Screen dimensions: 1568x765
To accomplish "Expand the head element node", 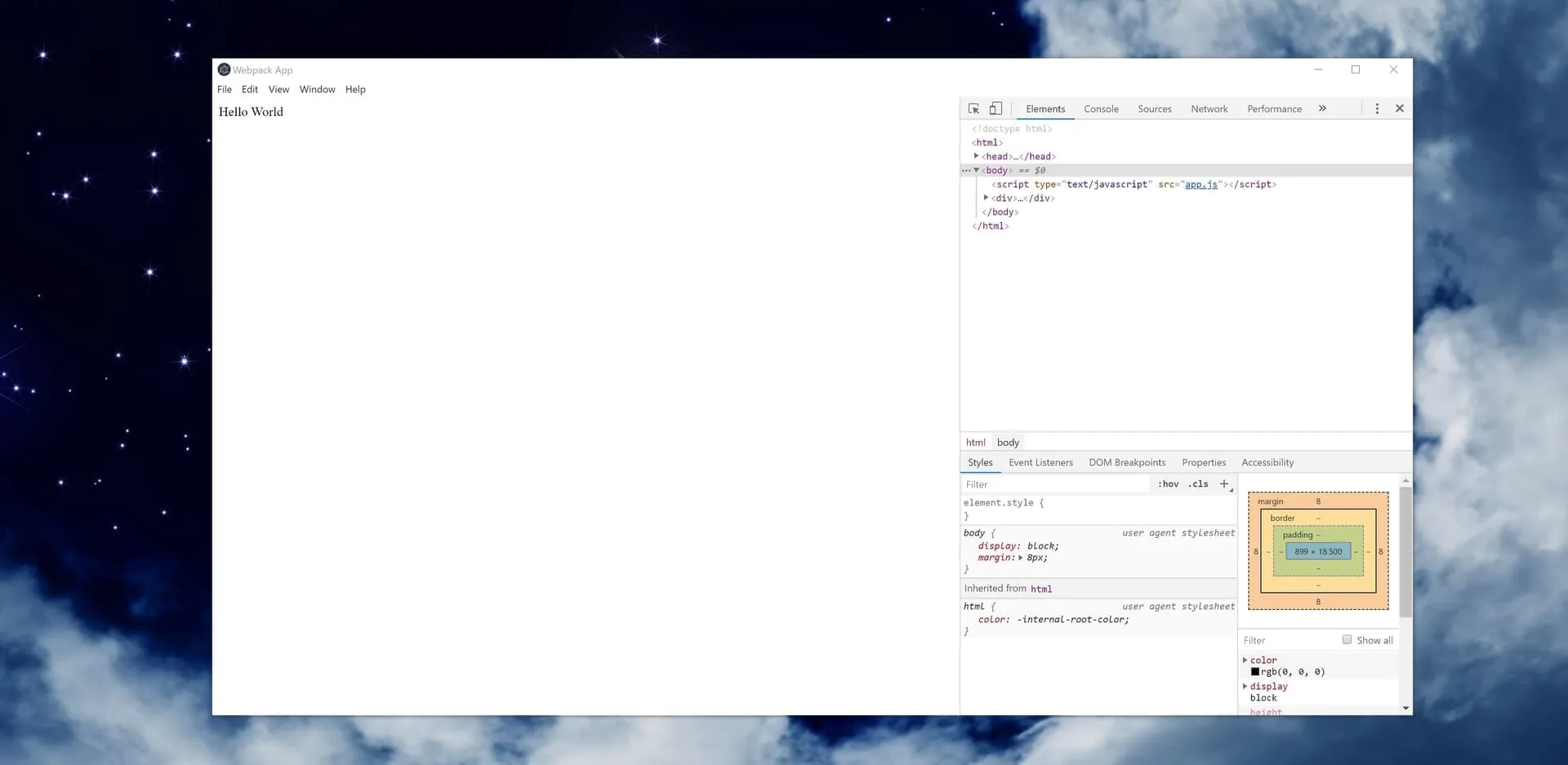I will click(976, 156).
